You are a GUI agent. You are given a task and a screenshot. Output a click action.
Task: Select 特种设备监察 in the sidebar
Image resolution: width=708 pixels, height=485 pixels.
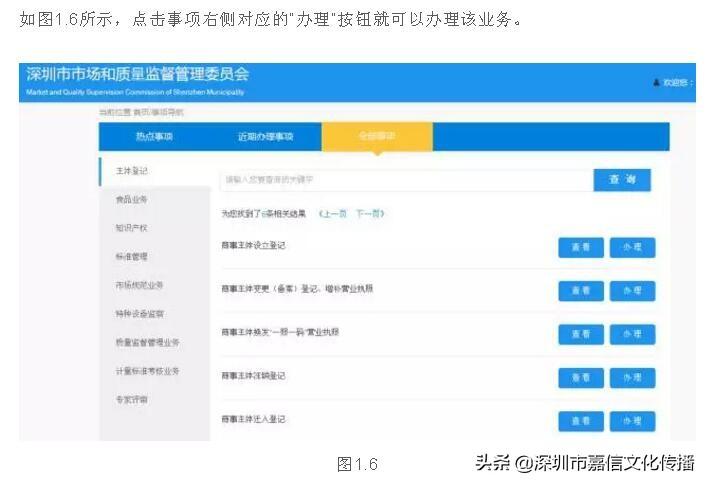(x=140, y=314)
